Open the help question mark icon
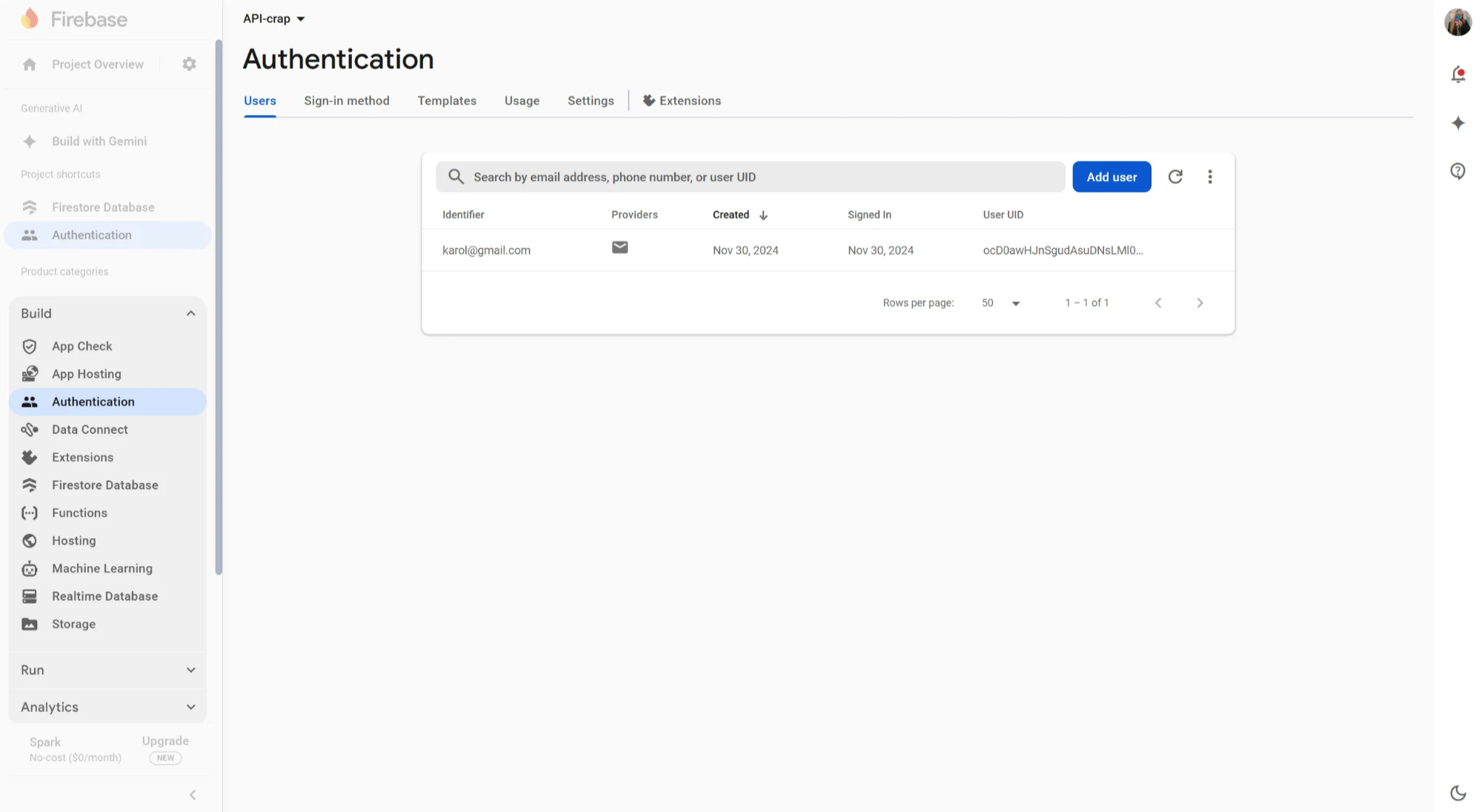Image resolution: width=1482 pixels, height=812 pixels. pyautogui.click(x=1458, y=172)
